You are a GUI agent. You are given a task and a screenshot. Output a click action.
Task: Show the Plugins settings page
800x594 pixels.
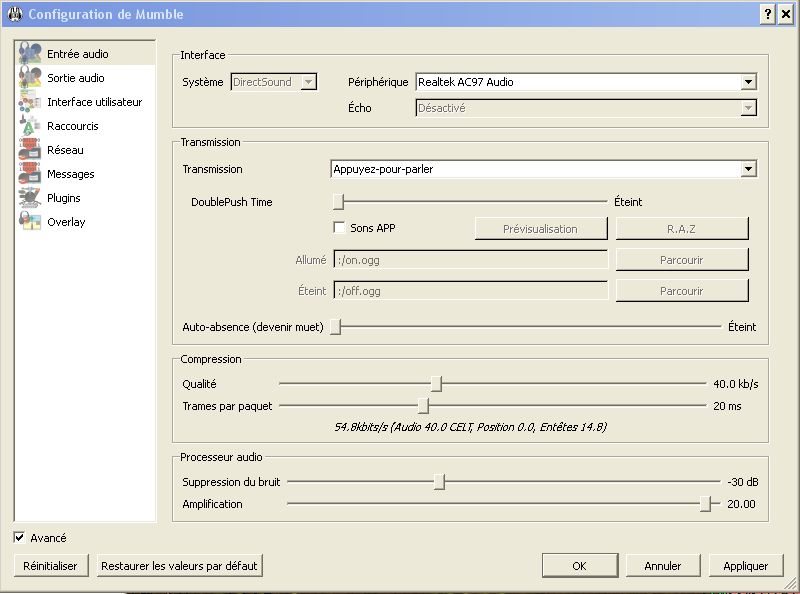pyautogui.click(x=85, y=197)
